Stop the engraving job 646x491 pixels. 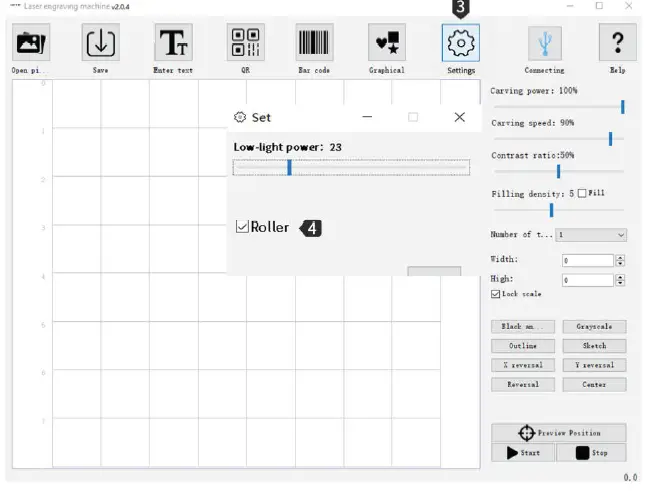click(x=592, y=453)
